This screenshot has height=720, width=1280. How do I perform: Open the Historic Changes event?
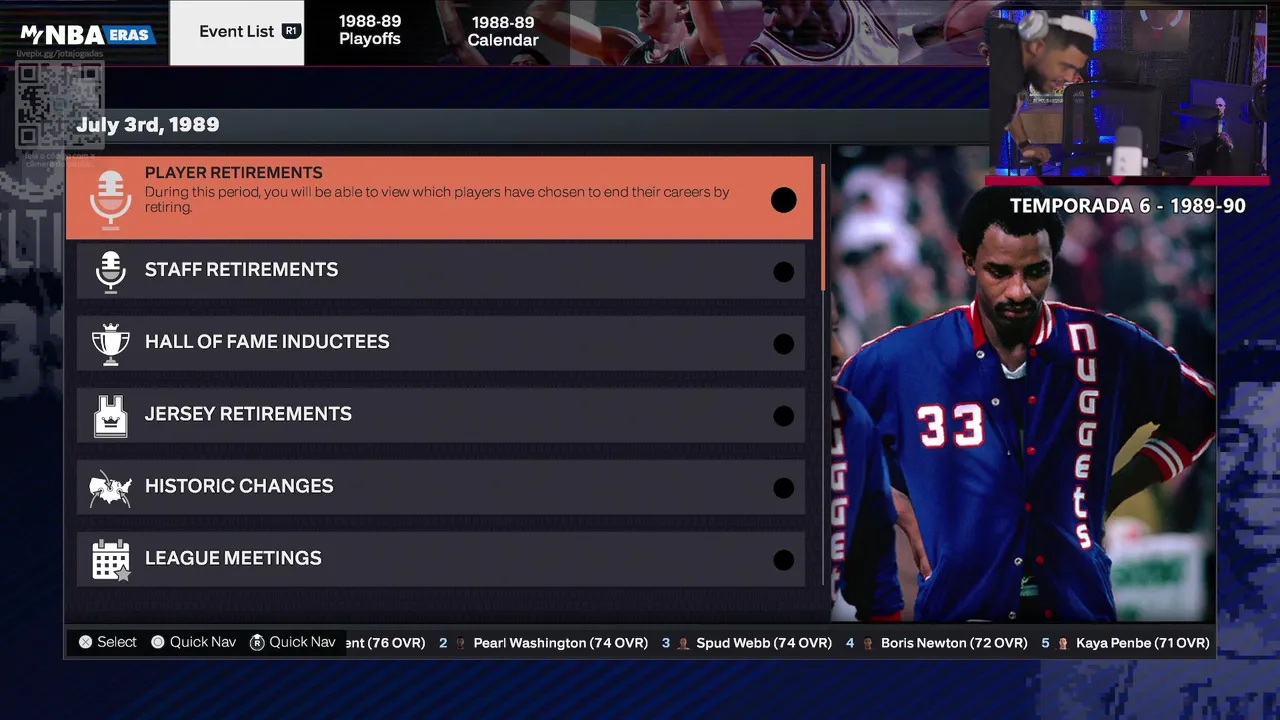point(441,487)
